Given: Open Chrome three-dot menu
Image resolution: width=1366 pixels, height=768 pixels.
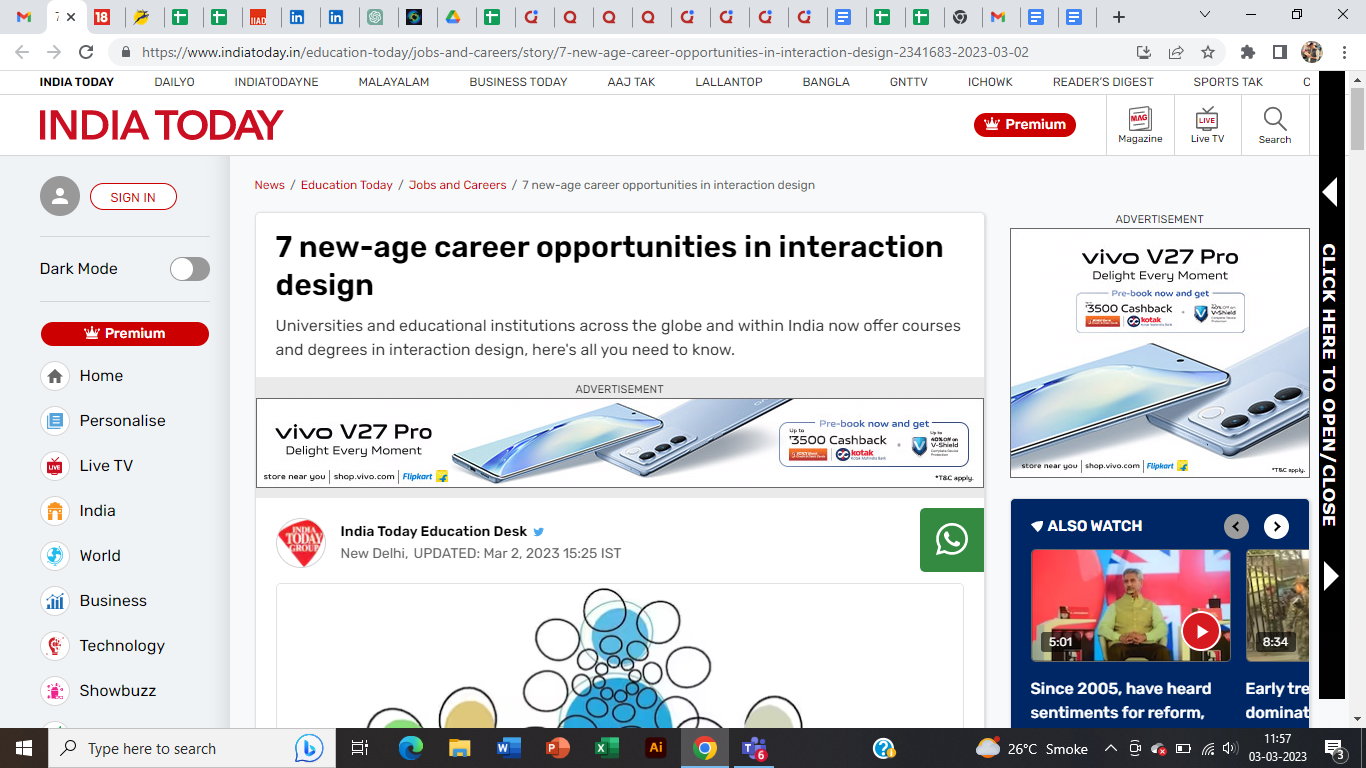Looking at the screenshot, I should tap(1343, 52).
